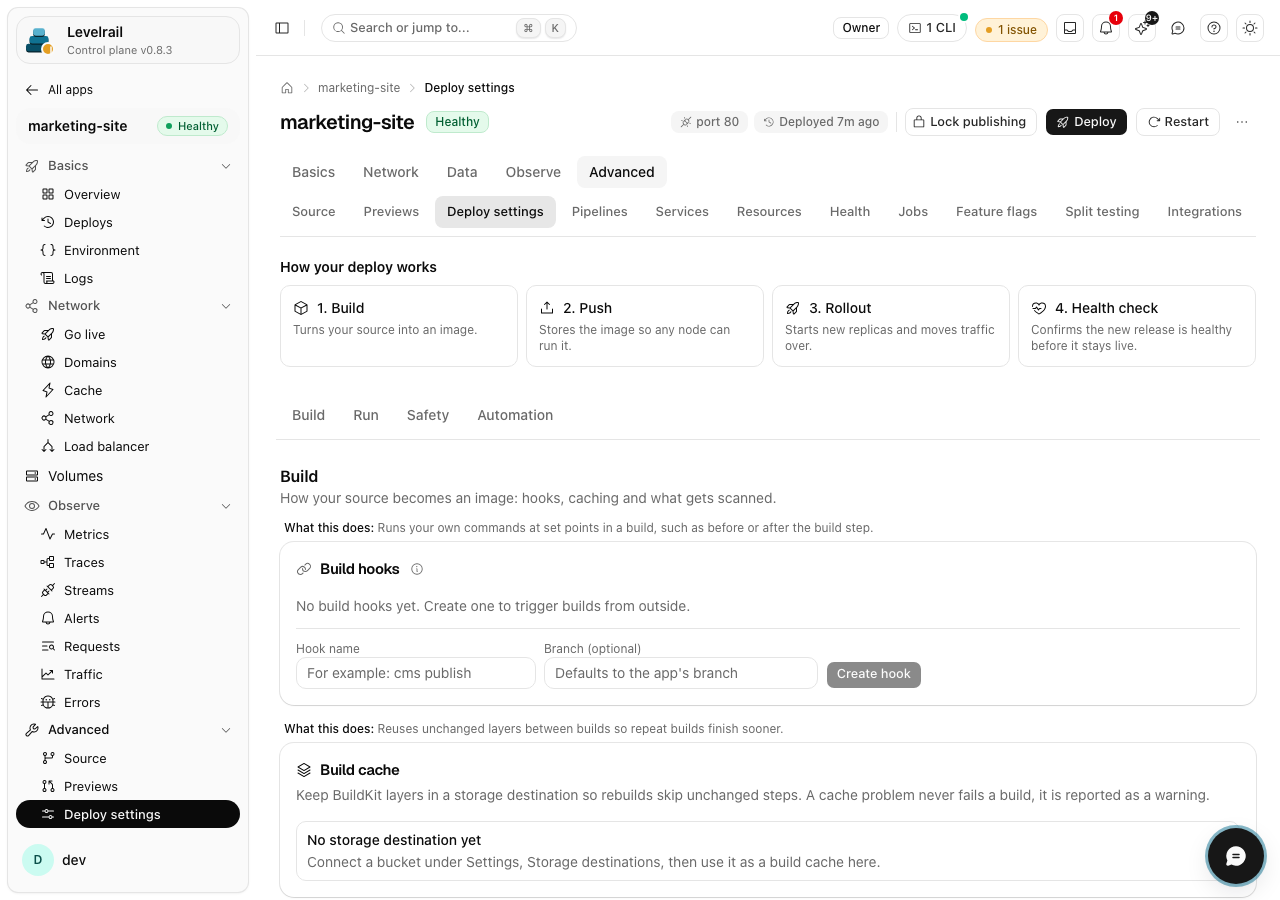Open the Levelrail control plane switcher
This screenshot has height=900, width=1280.
(x=128, y=40)
